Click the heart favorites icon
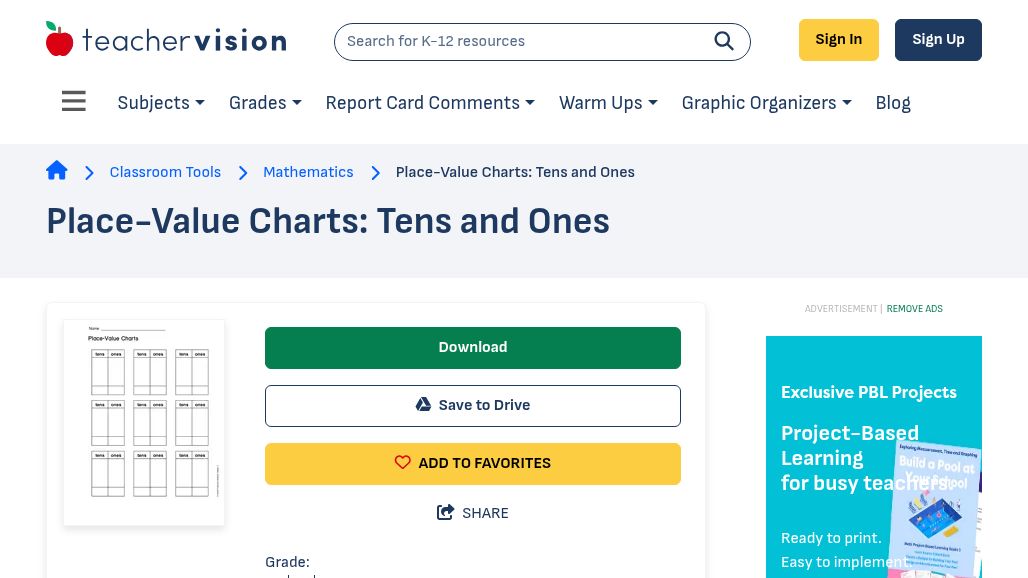This screenshot has width=1028, height=578. click(x=403, y=463)
